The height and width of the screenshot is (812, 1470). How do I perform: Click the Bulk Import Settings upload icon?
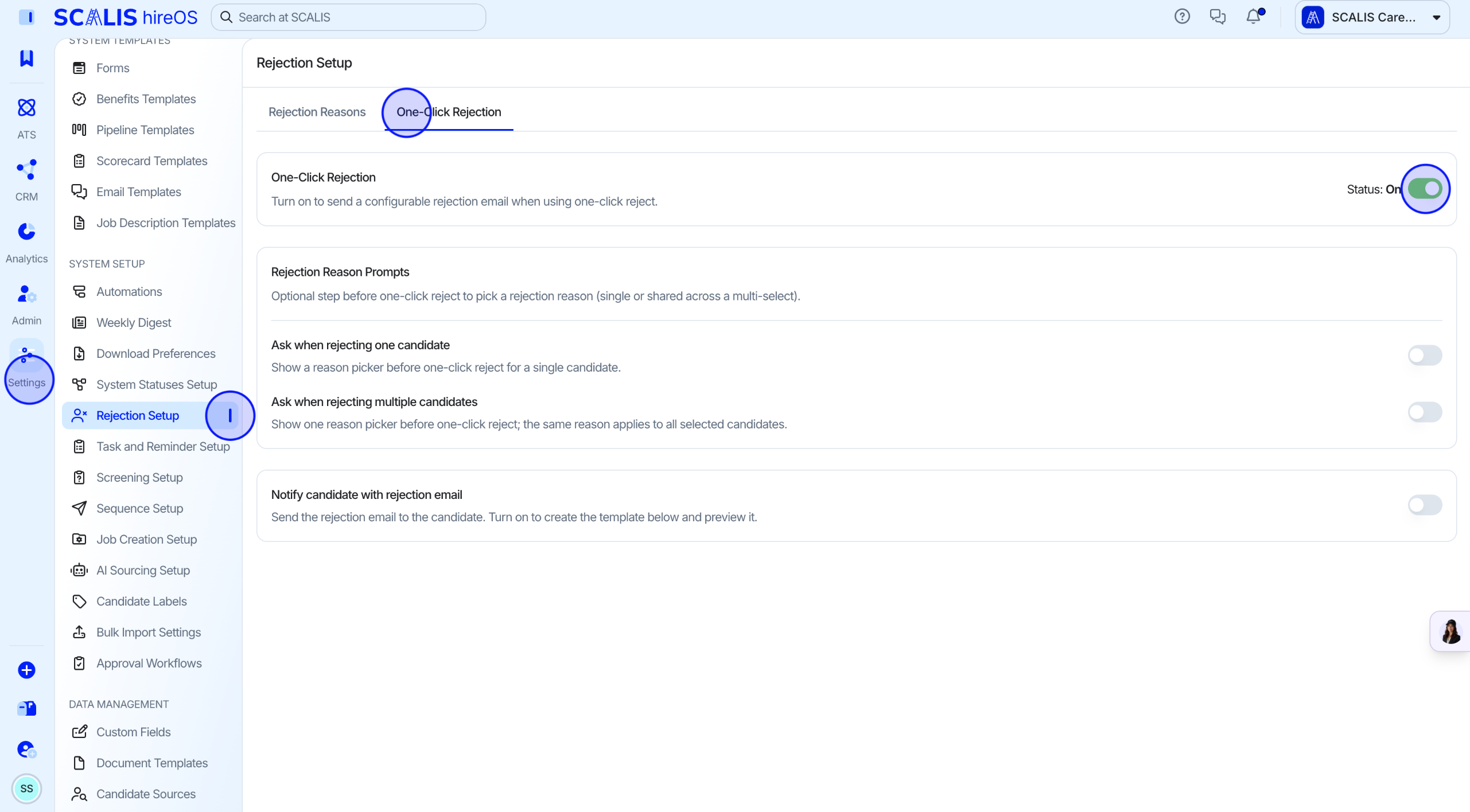tap(79, 633)
